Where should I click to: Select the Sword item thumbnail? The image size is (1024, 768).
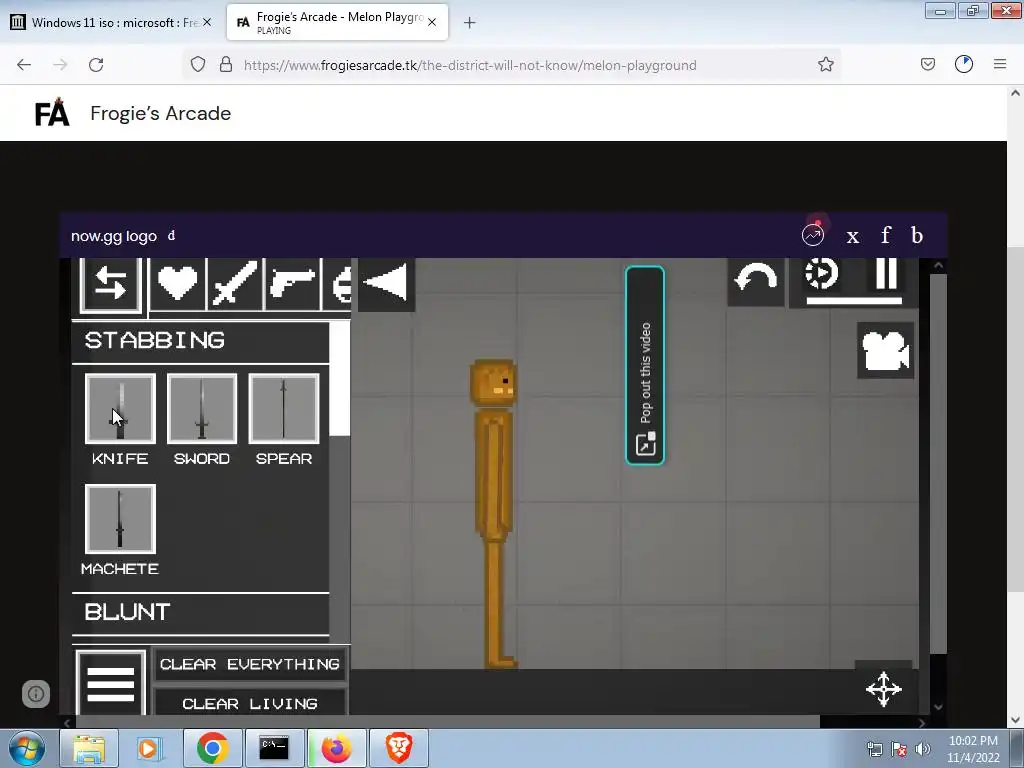(202, 409)
